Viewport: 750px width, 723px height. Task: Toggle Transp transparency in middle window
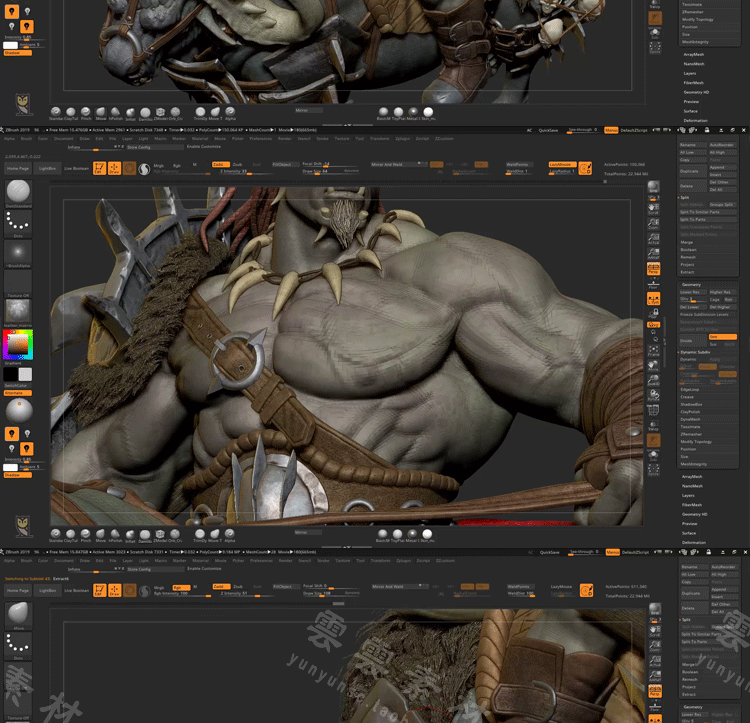pos(653,425)
